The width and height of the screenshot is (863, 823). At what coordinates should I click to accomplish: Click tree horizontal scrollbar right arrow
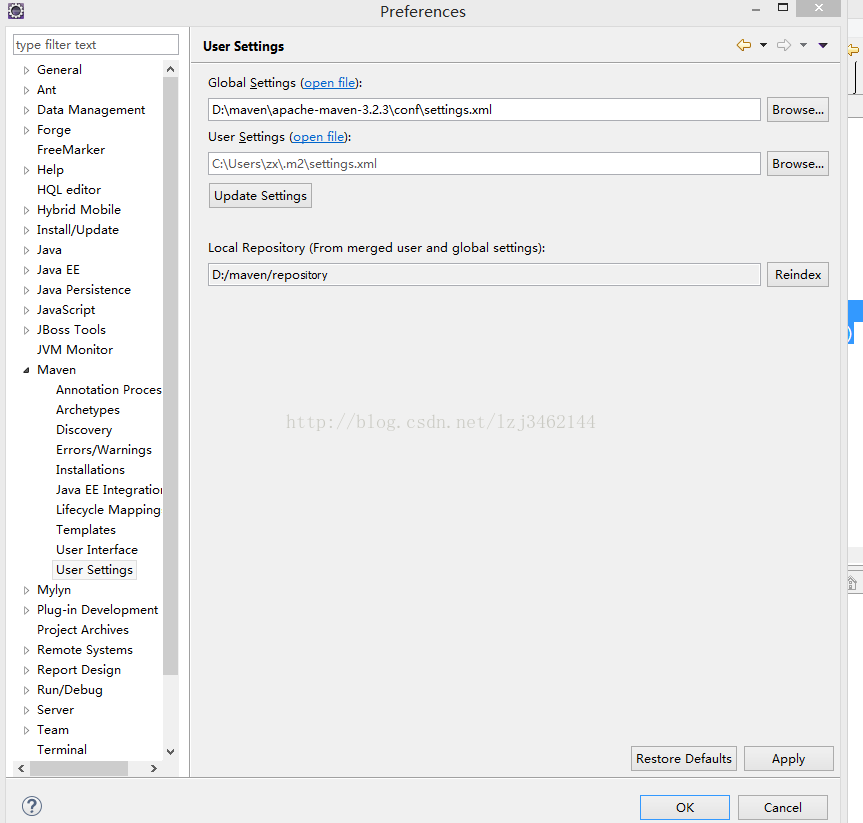pyautogui.click(x=154, y=769)
